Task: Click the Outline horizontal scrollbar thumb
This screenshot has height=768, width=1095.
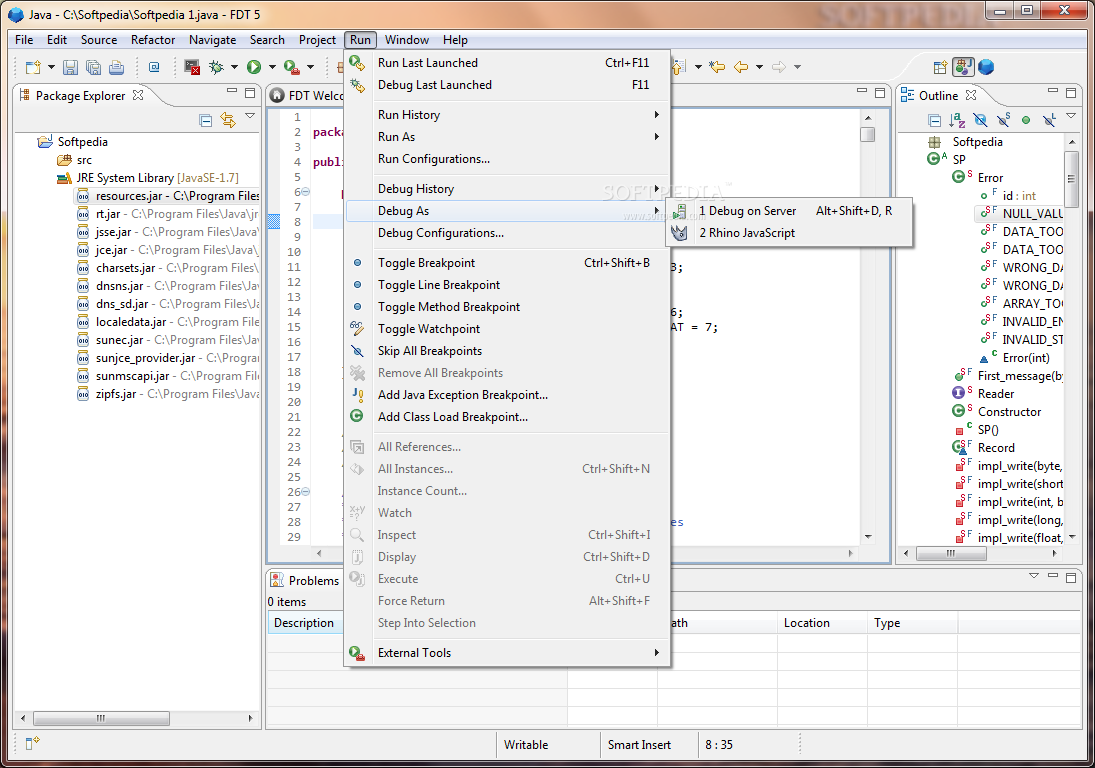Action: tap(950, 554)
